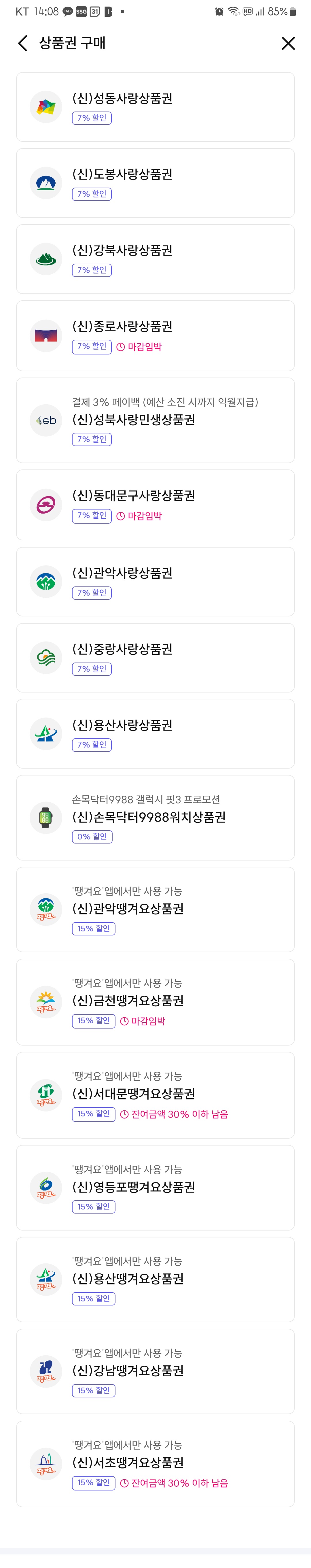Tap the 동대문구사랑상품권 purple logo icon
Image resolution: width=311 pixels, height=1568 pixels.
pos(46,505)
